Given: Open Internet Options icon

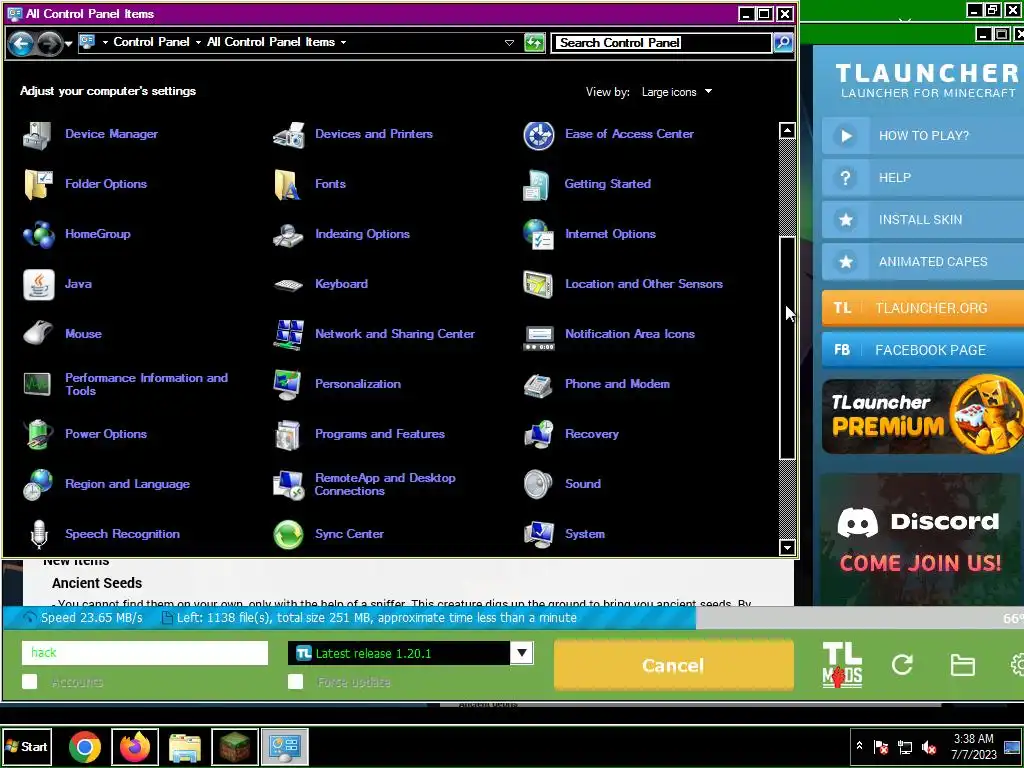Looking at the screenshot, I should pyautogui.click(x=539, y=234).
